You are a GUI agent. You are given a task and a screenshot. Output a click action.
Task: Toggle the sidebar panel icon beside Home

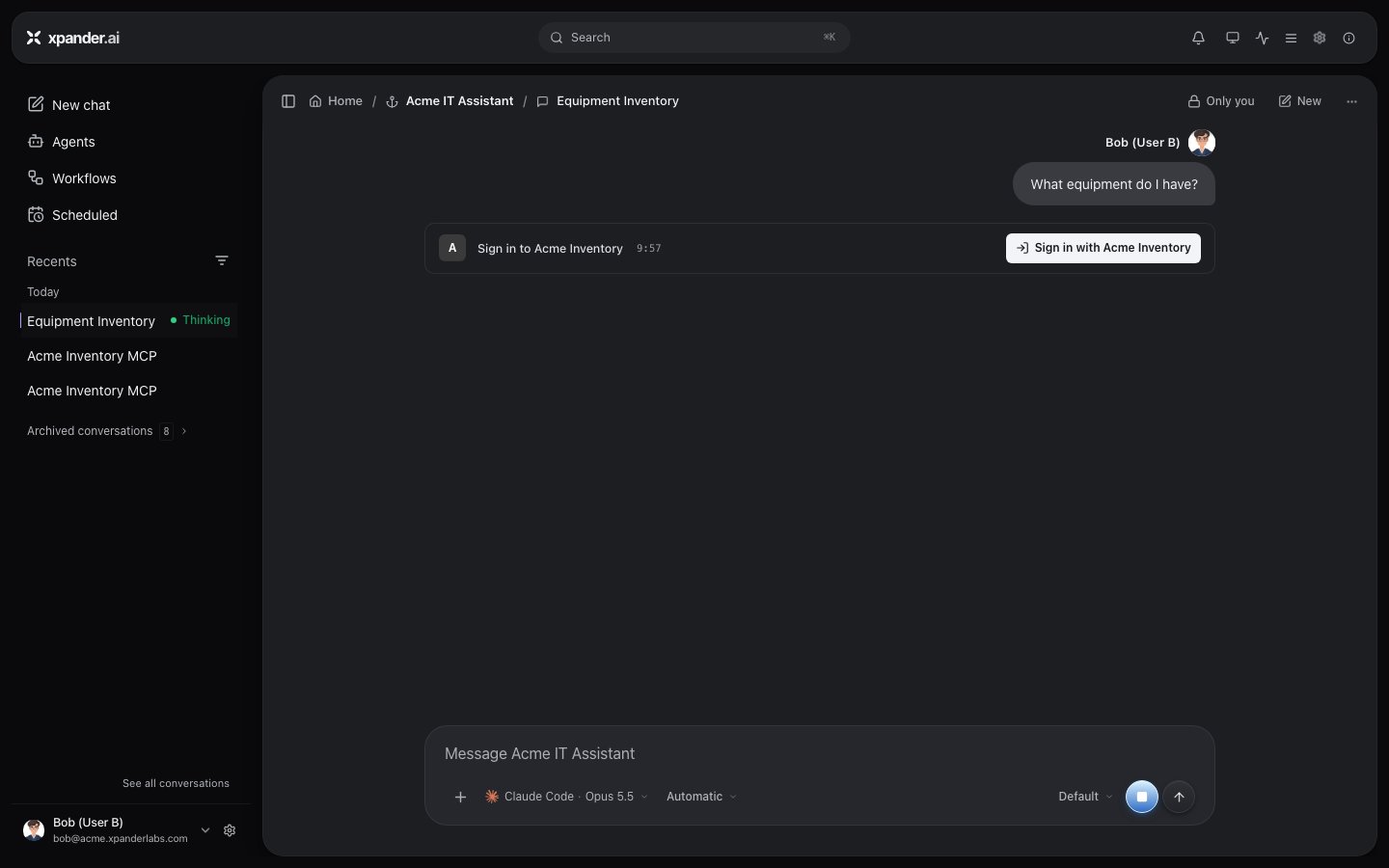coord(287,101)
